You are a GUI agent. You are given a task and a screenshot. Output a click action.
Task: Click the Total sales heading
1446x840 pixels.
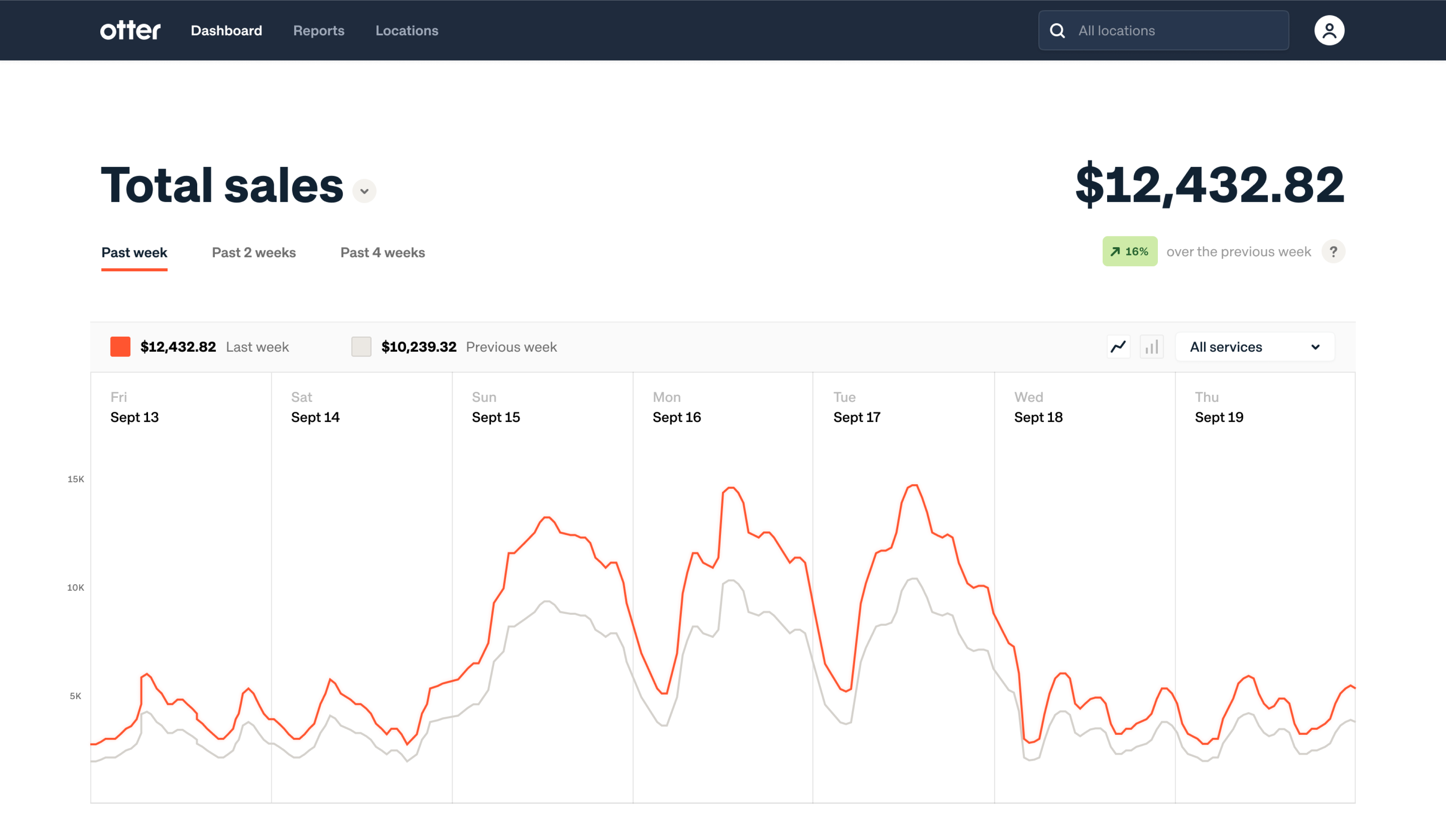(x=222, y=185)
